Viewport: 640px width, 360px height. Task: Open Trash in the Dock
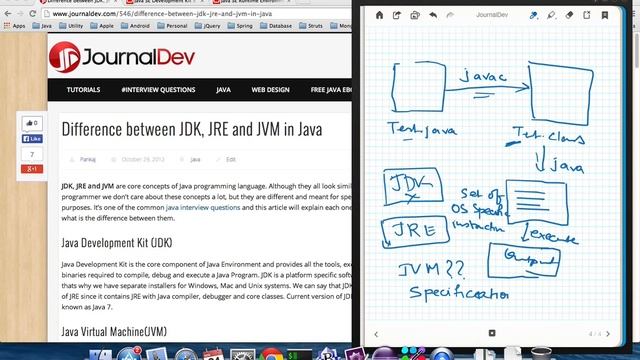coord(542,353)
